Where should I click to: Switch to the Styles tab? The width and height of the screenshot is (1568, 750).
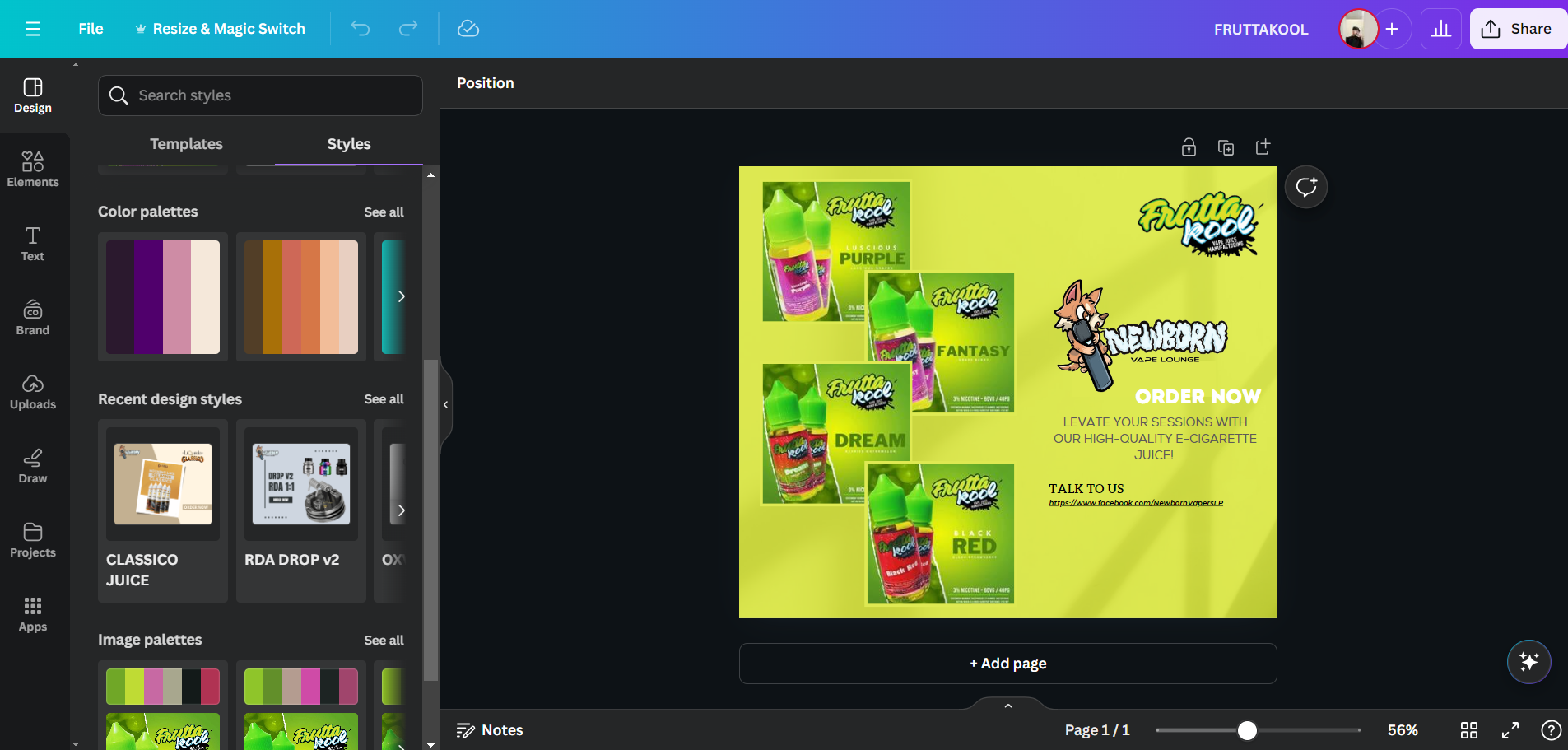pos(349,144)
